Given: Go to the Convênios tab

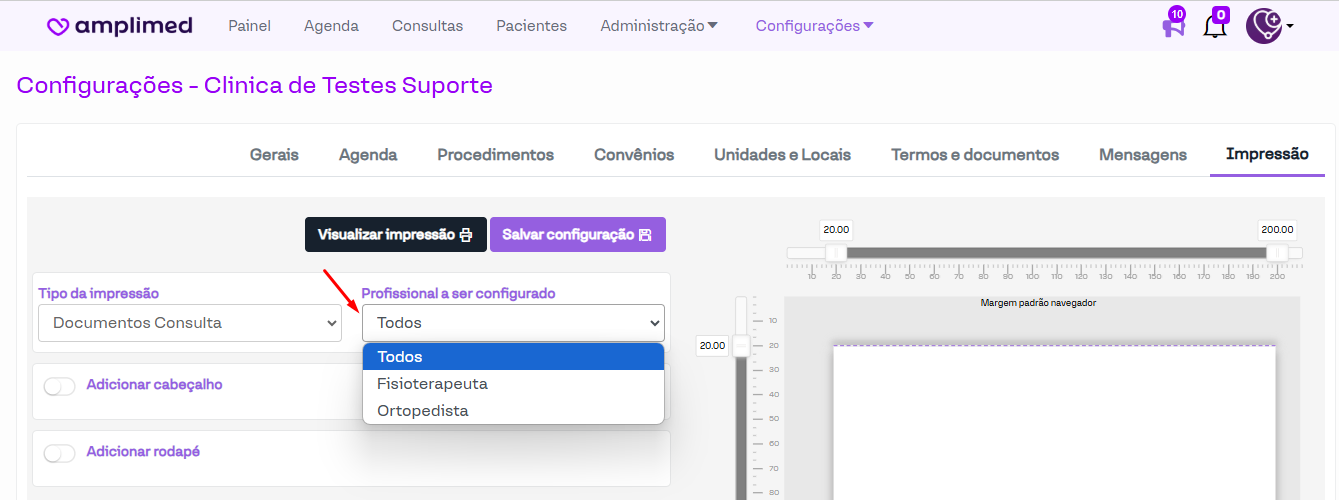Looking at the screenshot, I should coord(634,155).
